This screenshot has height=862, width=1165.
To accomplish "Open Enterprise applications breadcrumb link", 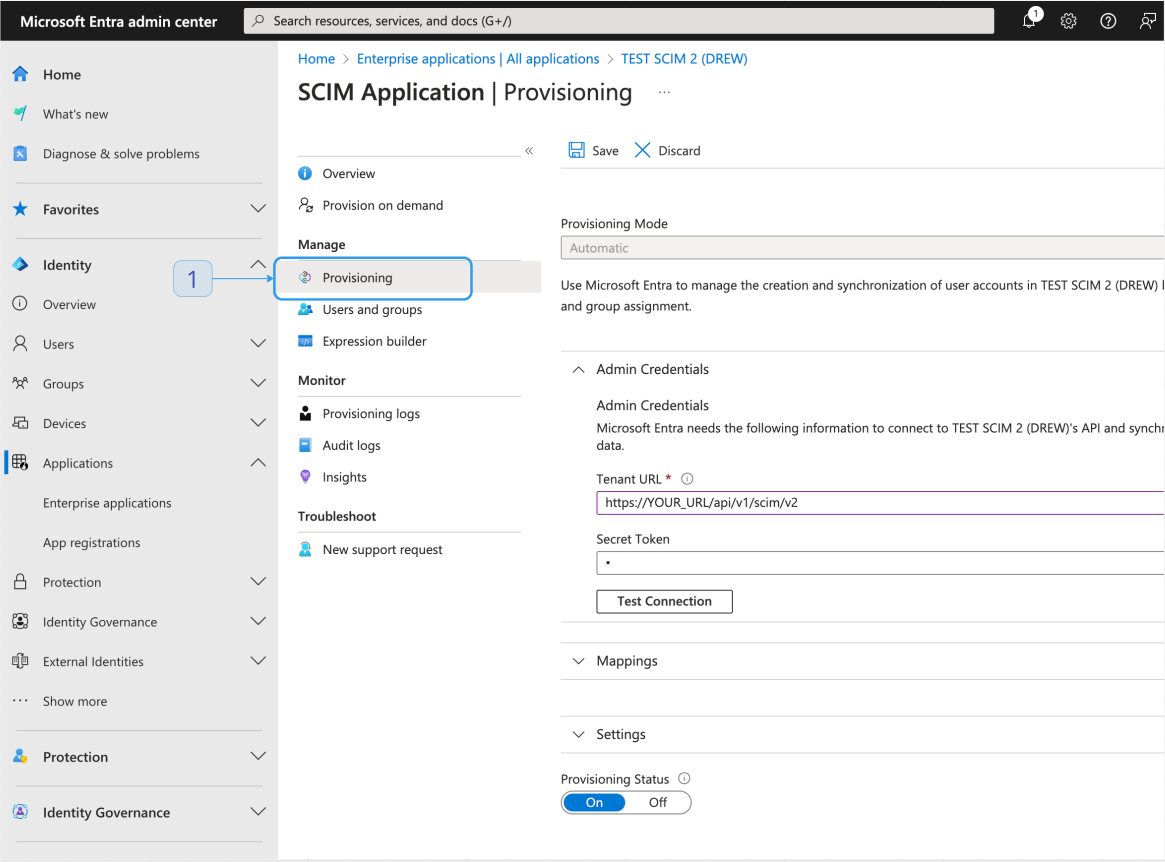I will 478,59.
